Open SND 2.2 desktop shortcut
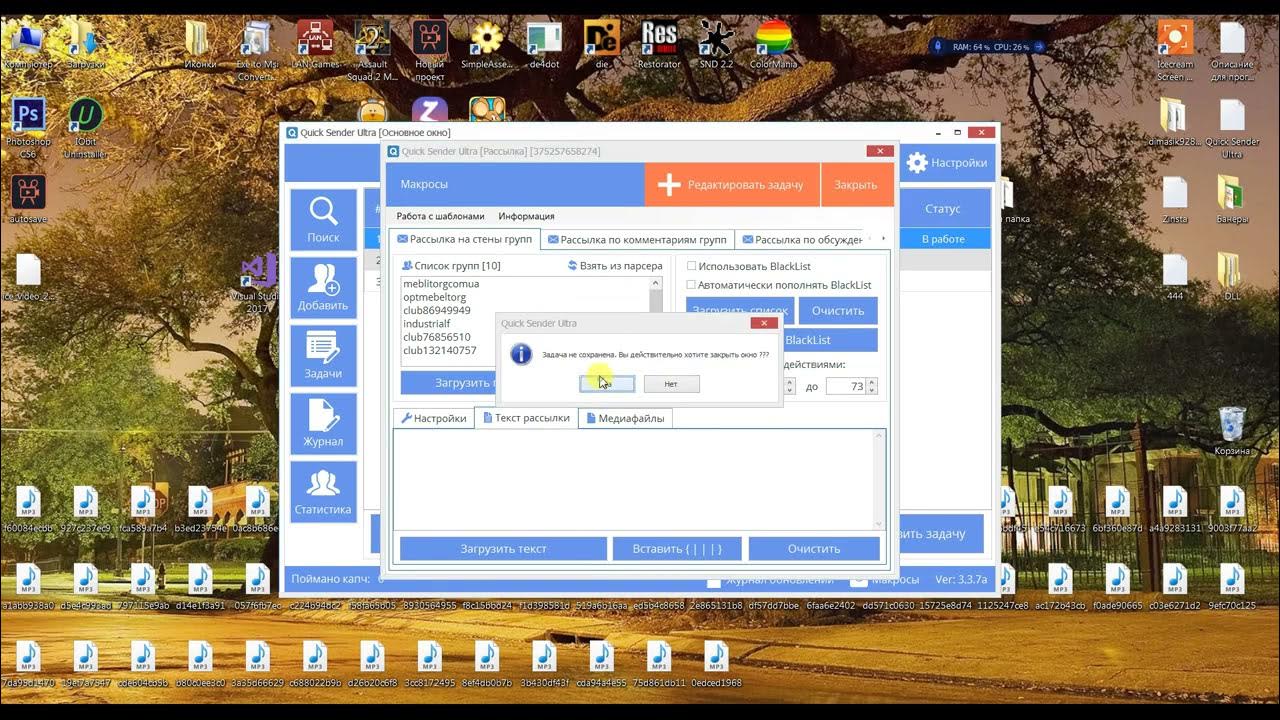Viewport: 1280px width, 720px height. point(716,44)
